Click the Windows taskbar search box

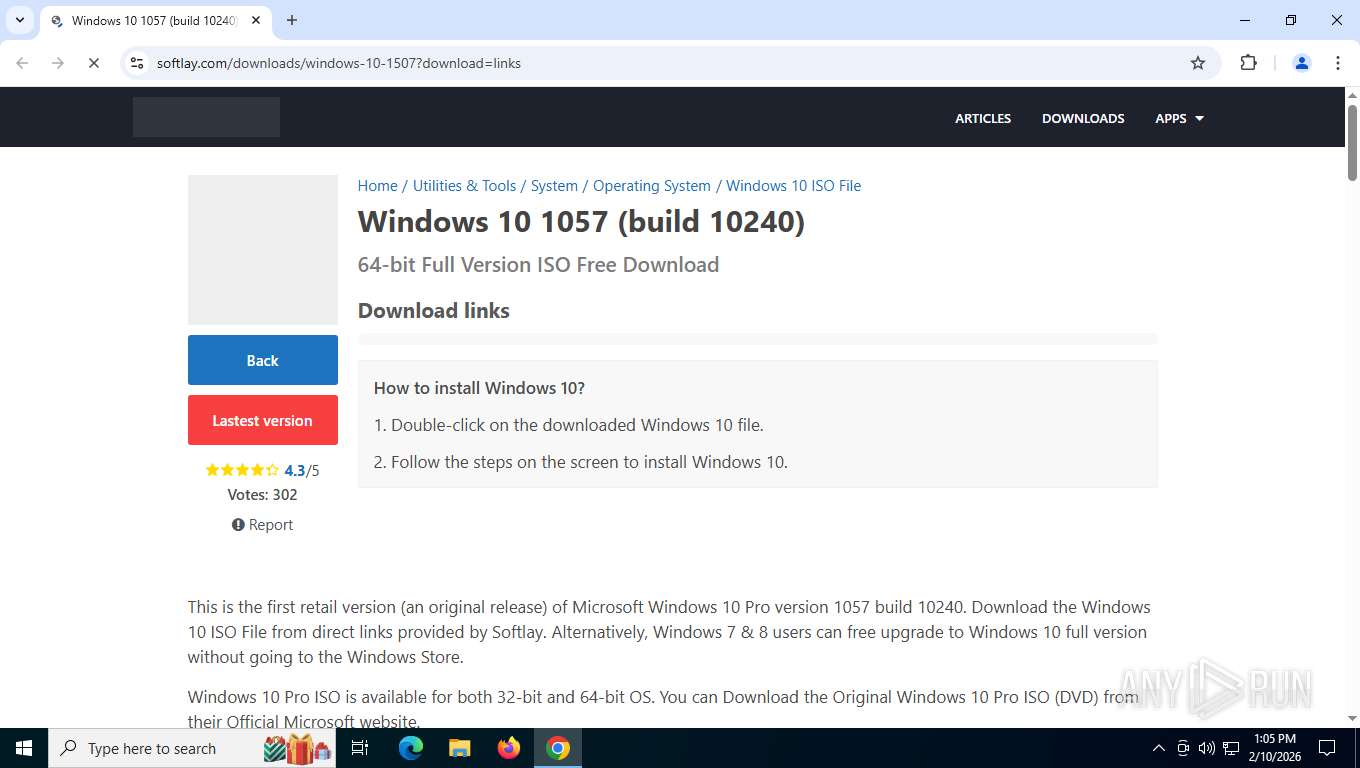pyautogui.click(x=192, y=748)
